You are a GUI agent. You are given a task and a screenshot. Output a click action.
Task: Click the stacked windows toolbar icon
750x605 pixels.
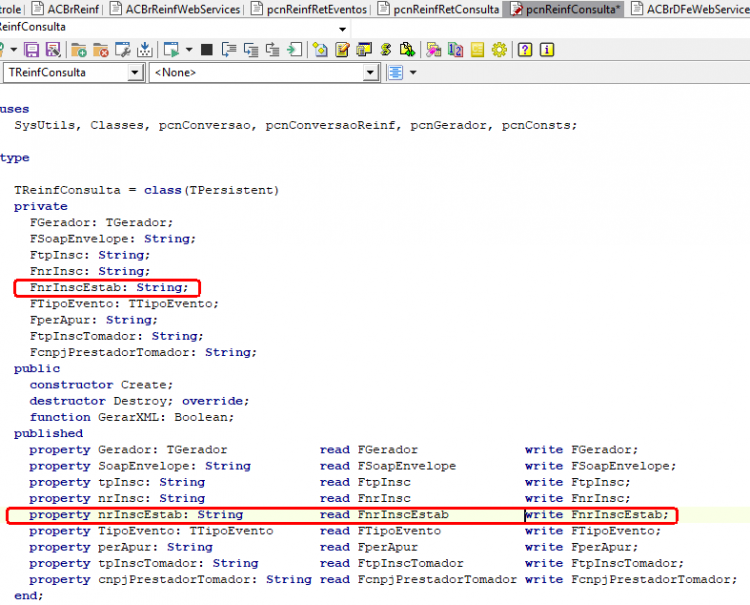point(364,50)
